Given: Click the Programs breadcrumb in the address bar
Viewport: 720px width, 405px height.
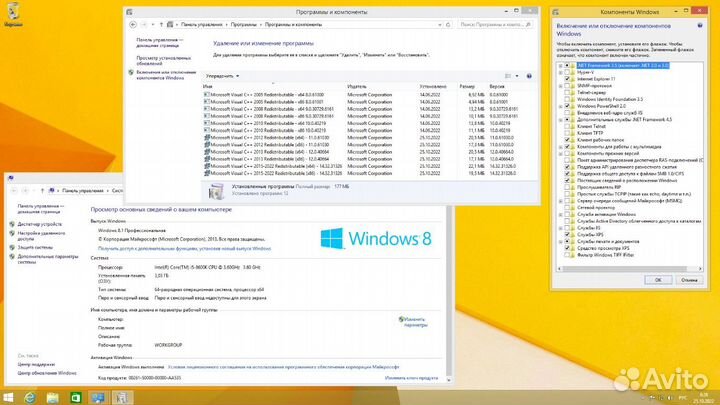Looking at the screenshot, I should (x=243, y=25).
